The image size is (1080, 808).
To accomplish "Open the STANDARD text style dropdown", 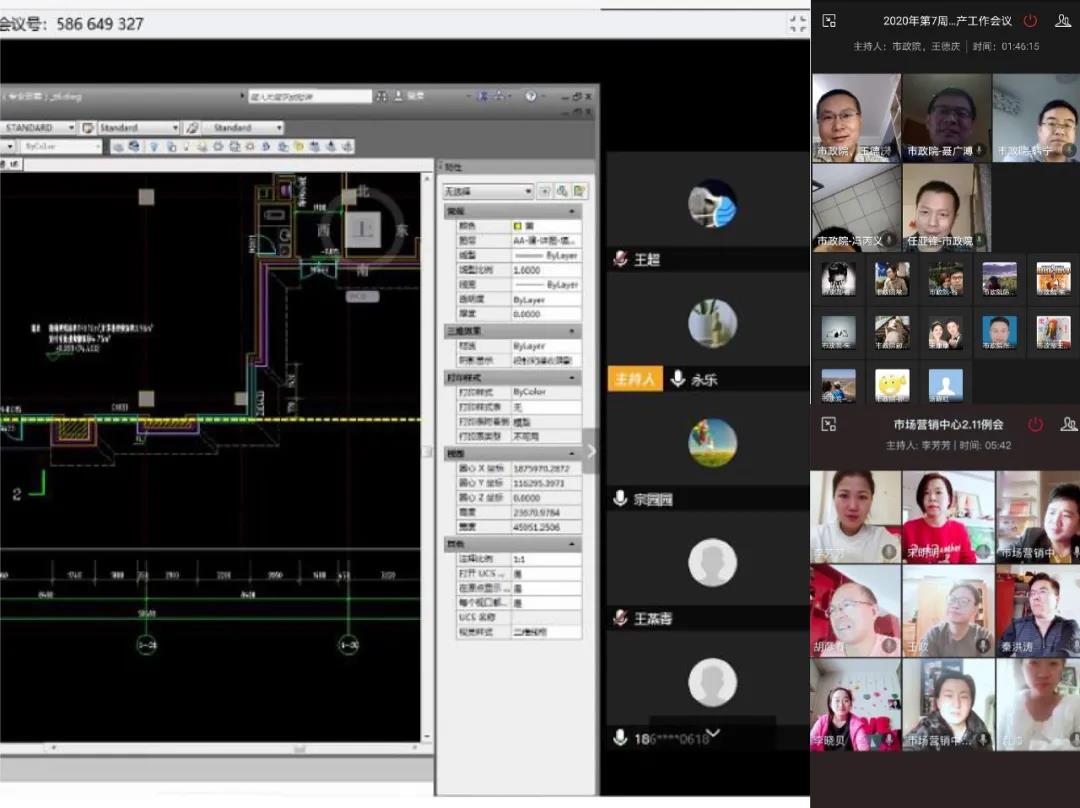I will coord(39,128).
